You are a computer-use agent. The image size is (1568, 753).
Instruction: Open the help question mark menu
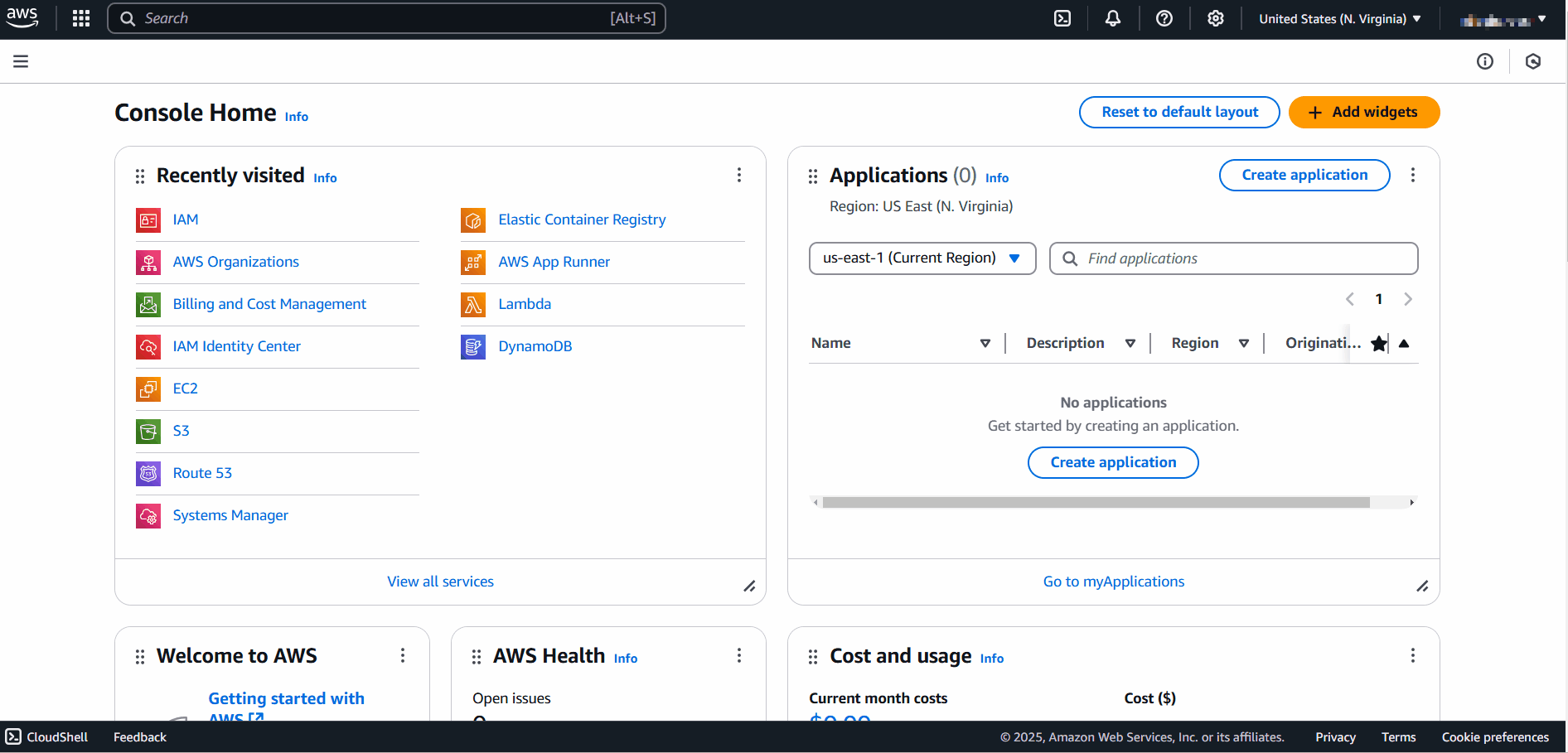pyautogui.click(x=1164, y=18)
